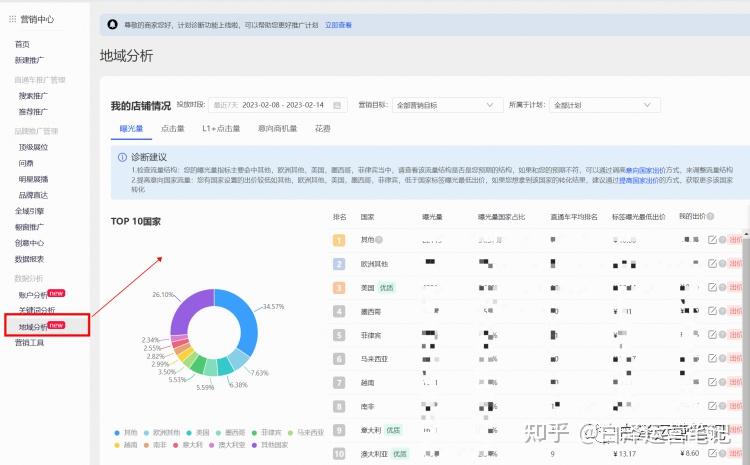The height and width of the screenshot is (465, 750).
Task: Edit bid icon in the 欧洲其他 row
Action: point(712,264)
